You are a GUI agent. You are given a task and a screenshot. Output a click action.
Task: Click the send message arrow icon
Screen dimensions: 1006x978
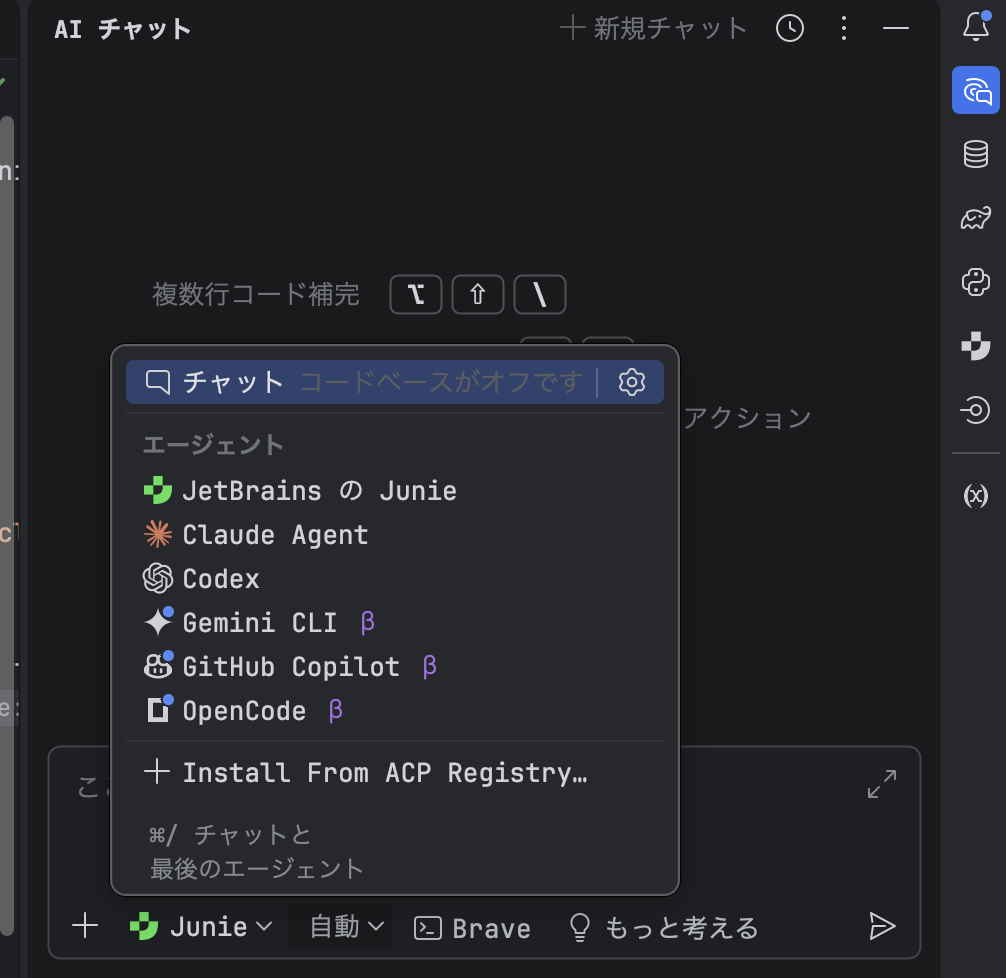point(881,926)
